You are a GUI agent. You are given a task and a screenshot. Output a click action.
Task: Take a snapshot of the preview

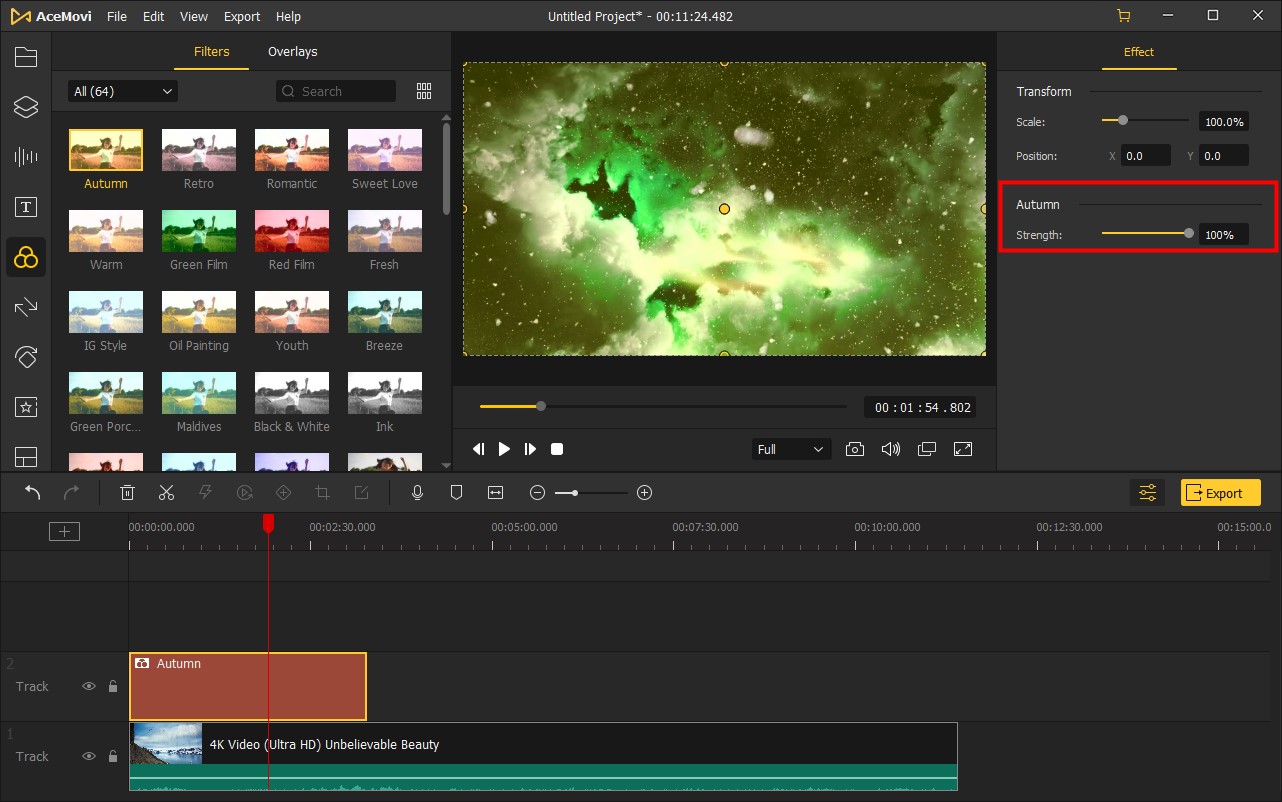854,449
